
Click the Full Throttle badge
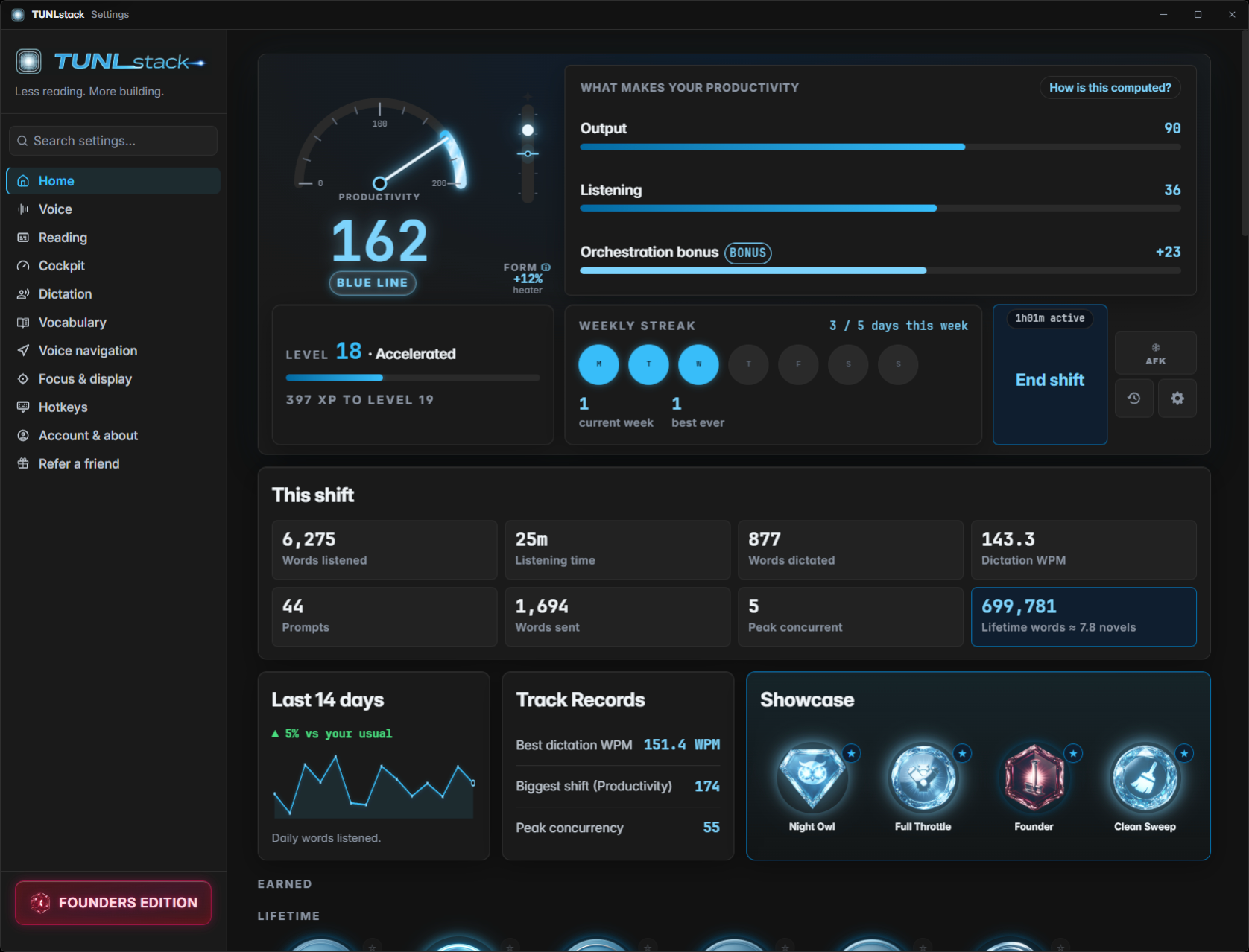click(x=923, y=778)
